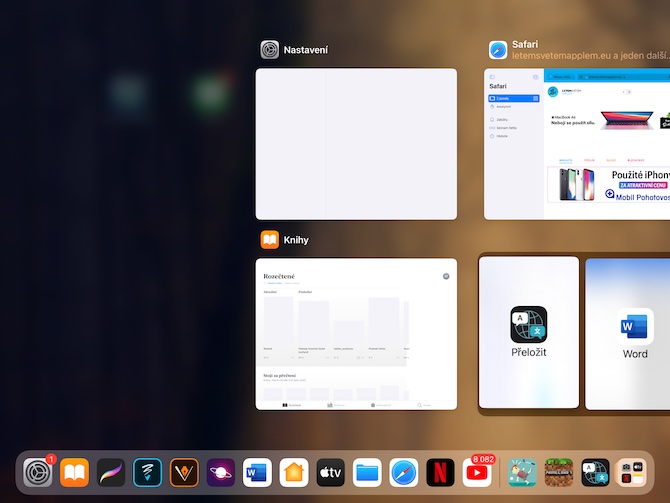670x503 pixels.
Task: Switch to the Nastavení app preview card
Action: 356,144
